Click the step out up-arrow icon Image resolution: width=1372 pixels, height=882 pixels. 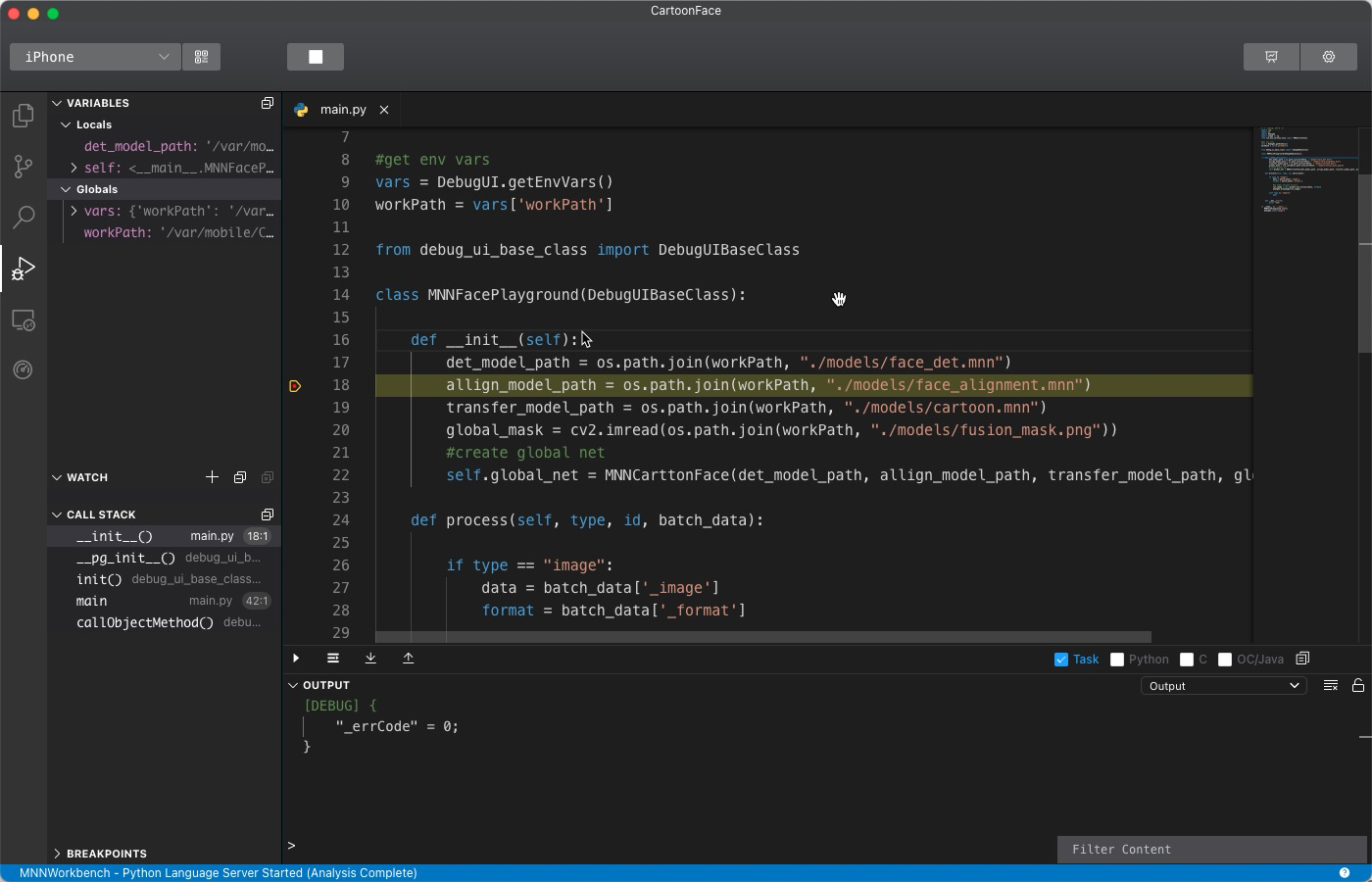[408, 659]
